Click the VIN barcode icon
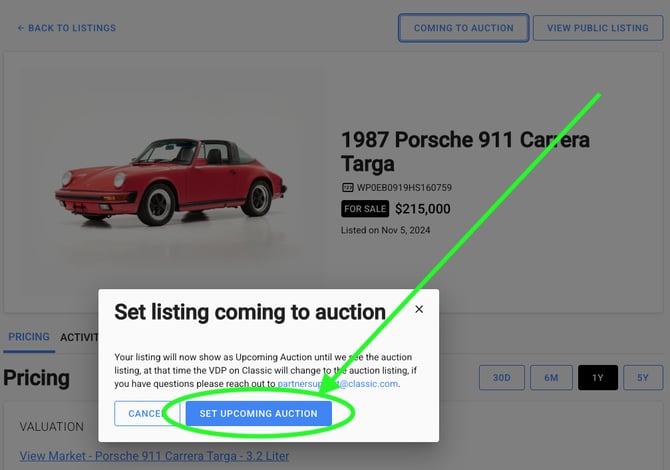This screenshot has width=670, height=470. (347, 187)
